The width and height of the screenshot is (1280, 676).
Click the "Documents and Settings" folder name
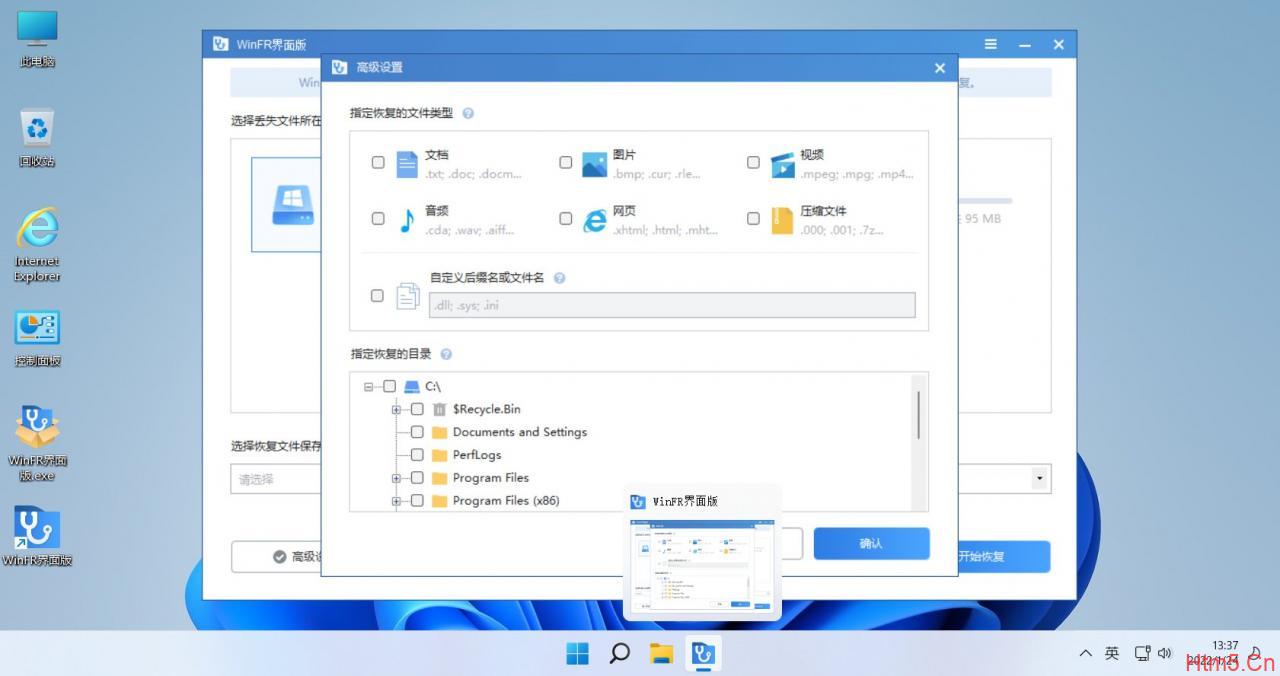coord(520,432)
